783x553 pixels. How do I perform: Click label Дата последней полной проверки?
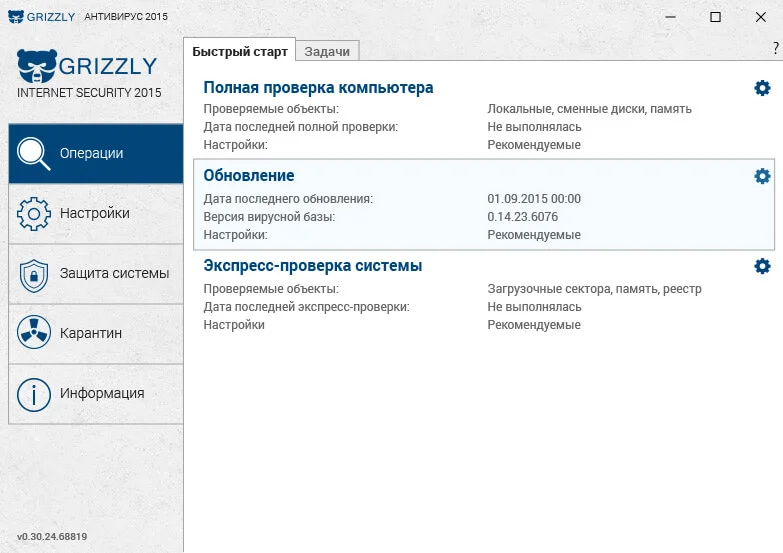coord(301,127)
